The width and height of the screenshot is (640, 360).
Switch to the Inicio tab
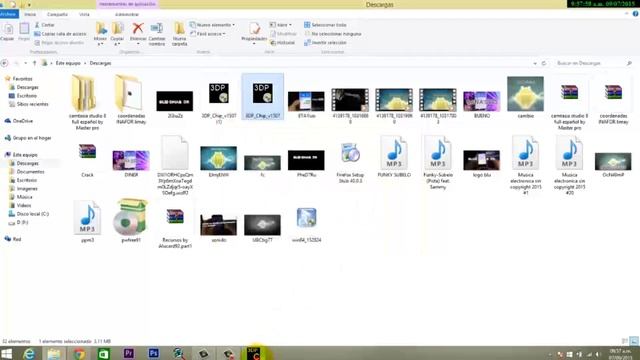coord(30,14)
